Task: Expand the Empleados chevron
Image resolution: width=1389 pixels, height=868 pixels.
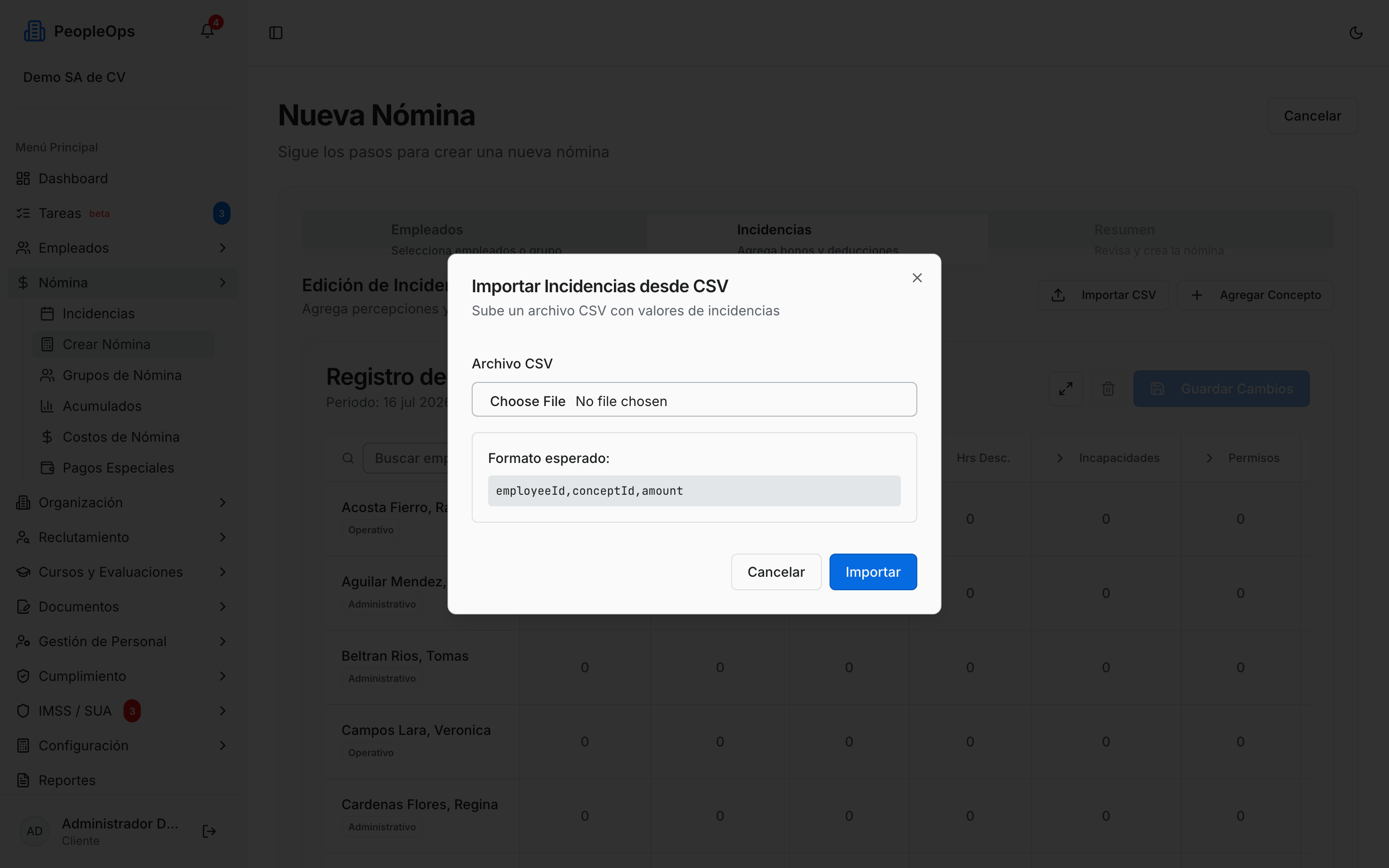Action: (x=223, y=248)
